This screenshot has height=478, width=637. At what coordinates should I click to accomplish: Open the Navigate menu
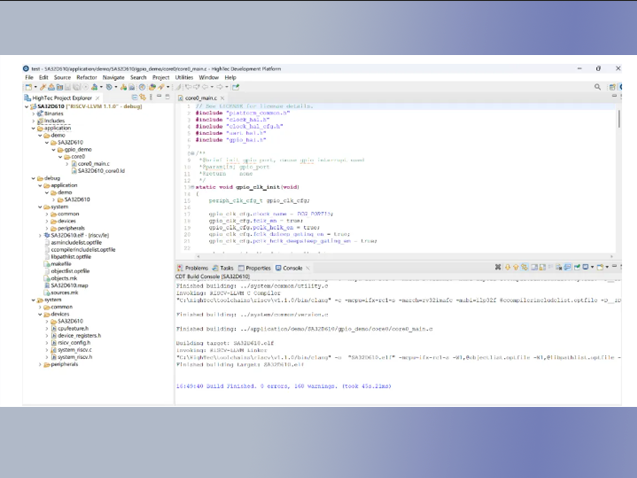[x=113, y=78]
